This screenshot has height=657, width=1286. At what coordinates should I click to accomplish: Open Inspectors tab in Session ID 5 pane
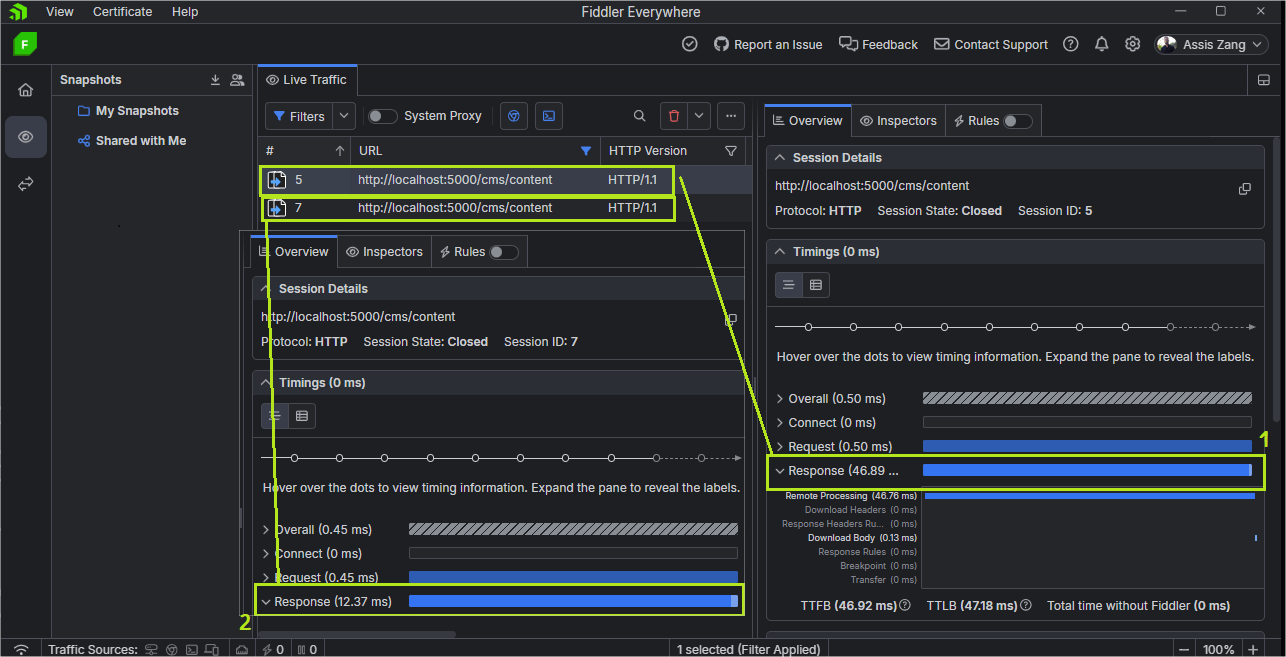click(898, 121)
